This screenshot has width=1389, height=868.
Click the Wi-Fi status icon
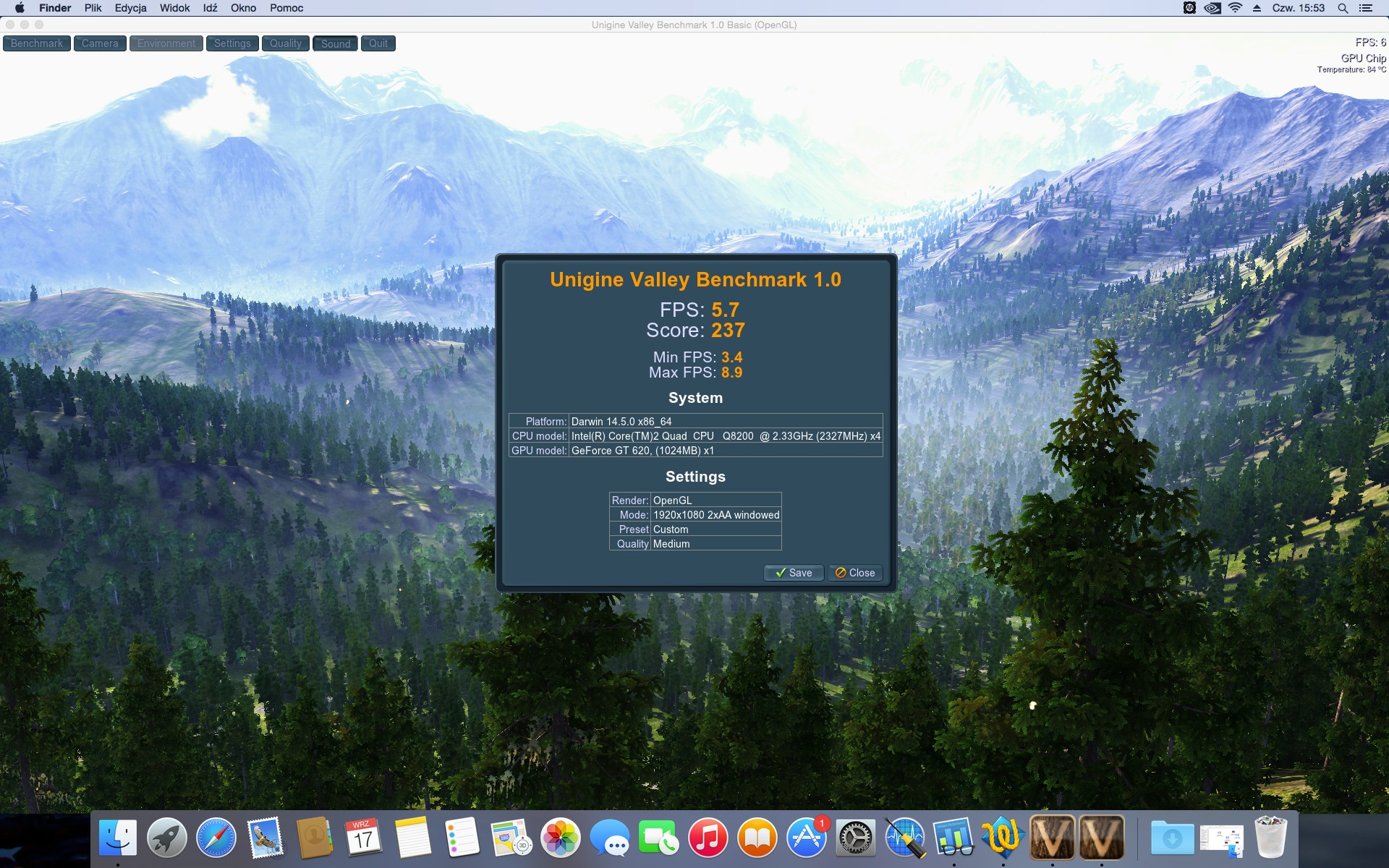point(1236,8)
